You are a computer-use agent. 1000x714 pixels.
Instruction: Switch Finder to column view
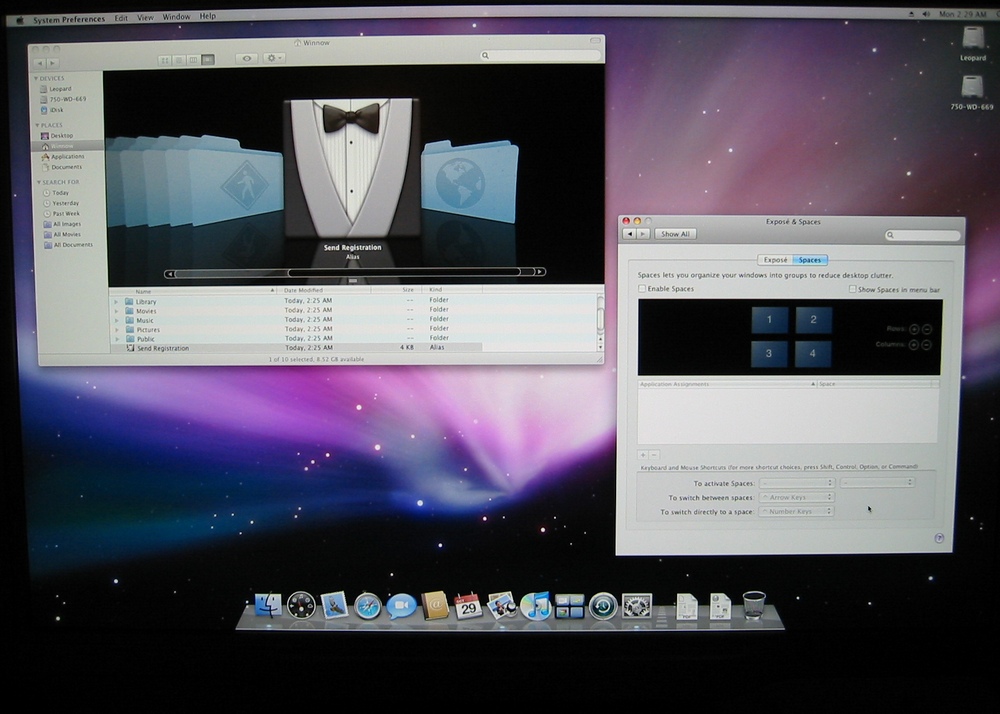coord(193,60)
